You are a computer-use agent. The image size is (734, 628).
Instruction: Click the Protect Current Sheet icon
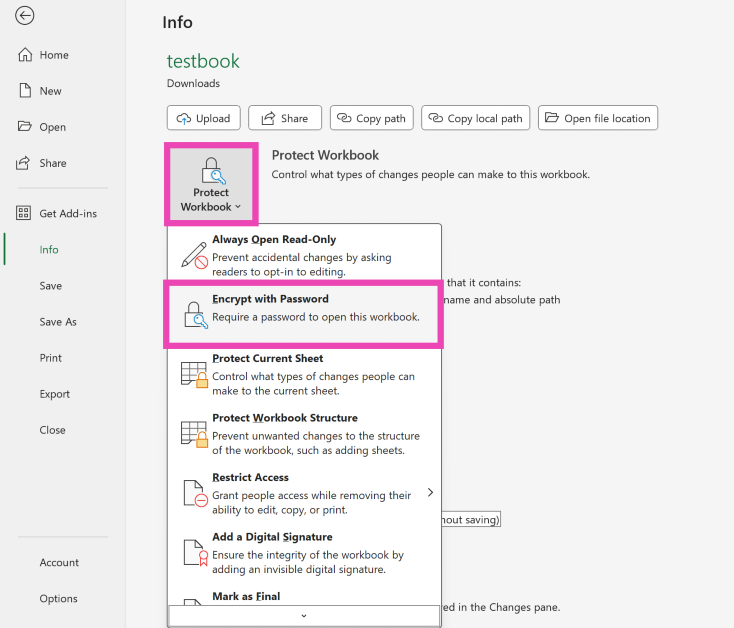pyautogui.click(x=194, y=374)
